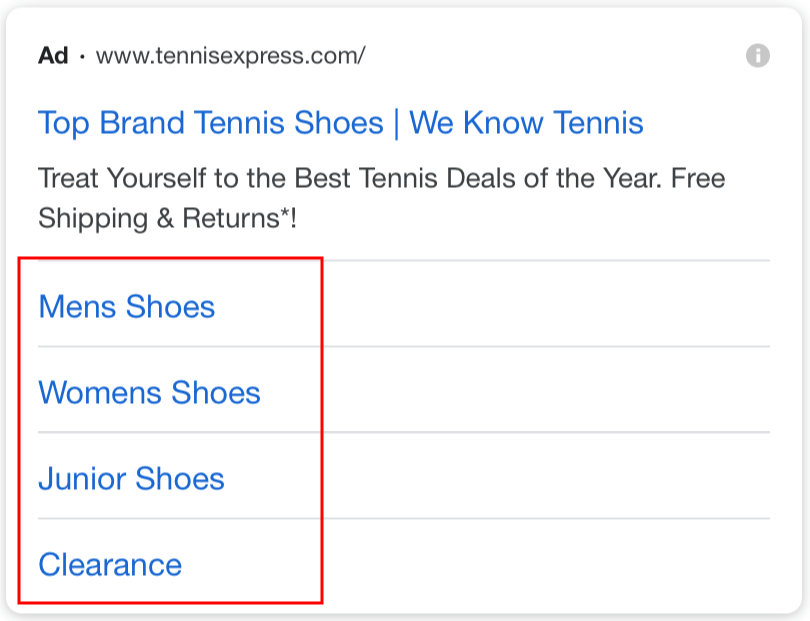The height and width of the screenshot is (621, 810).
Task: Tap empty space in the Junior Shoes row
Action: point(542,475)
